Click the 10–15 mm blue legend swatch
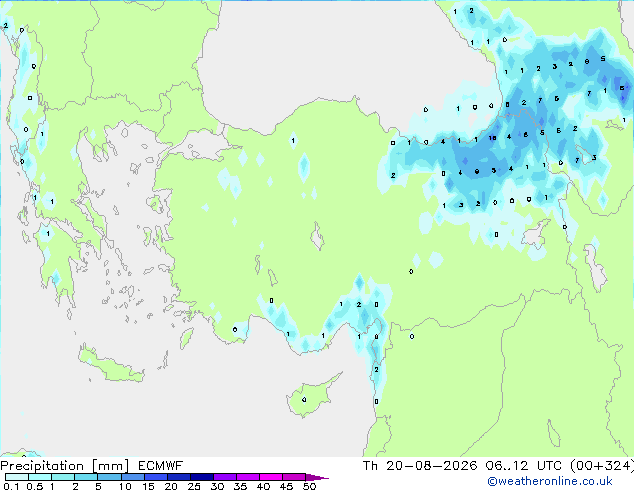Image resolution: width=634 pixels, height=490 pixels. pos(132,477)
